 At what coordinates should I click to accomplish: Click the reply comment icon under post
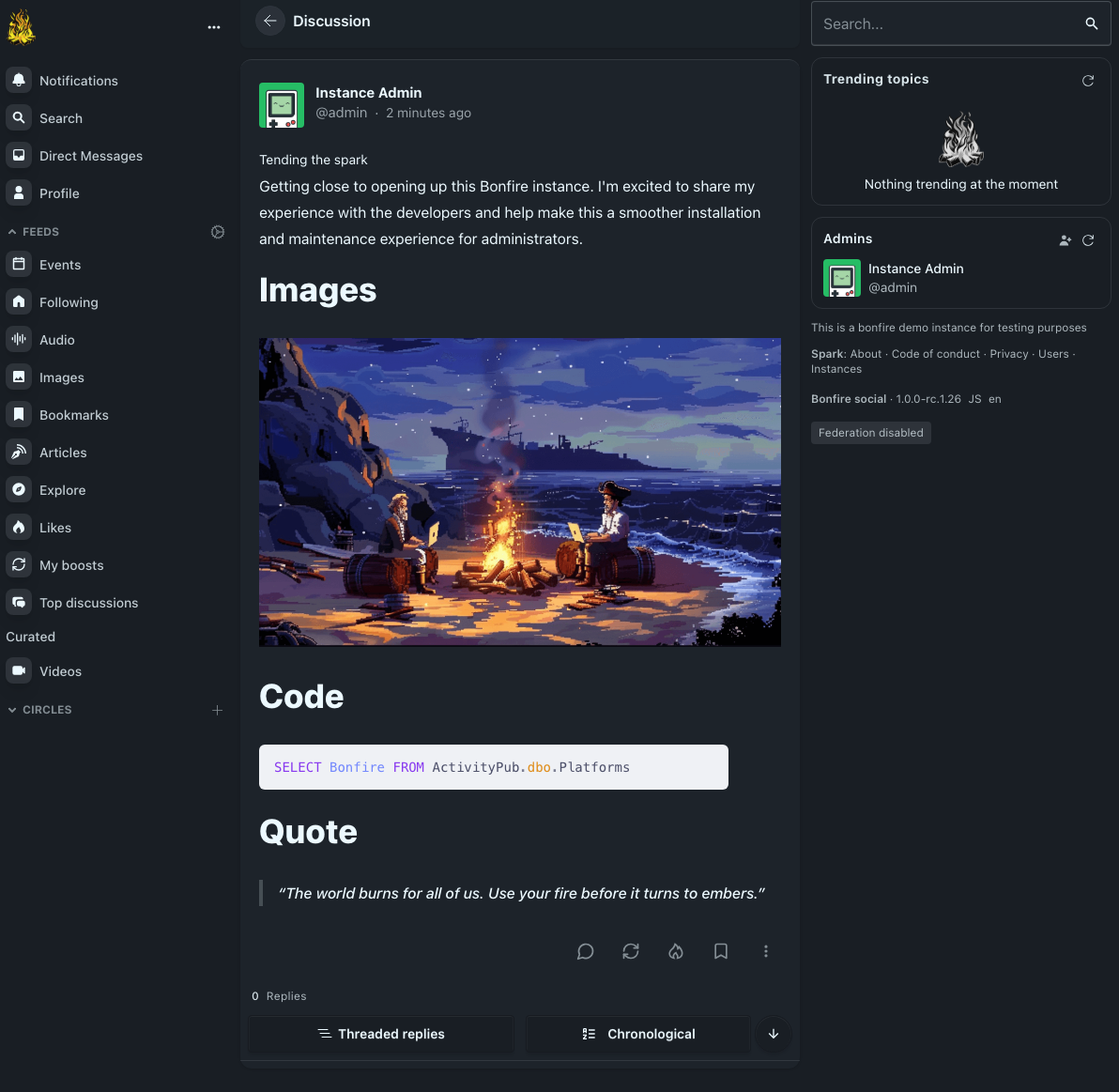[585, 951]
